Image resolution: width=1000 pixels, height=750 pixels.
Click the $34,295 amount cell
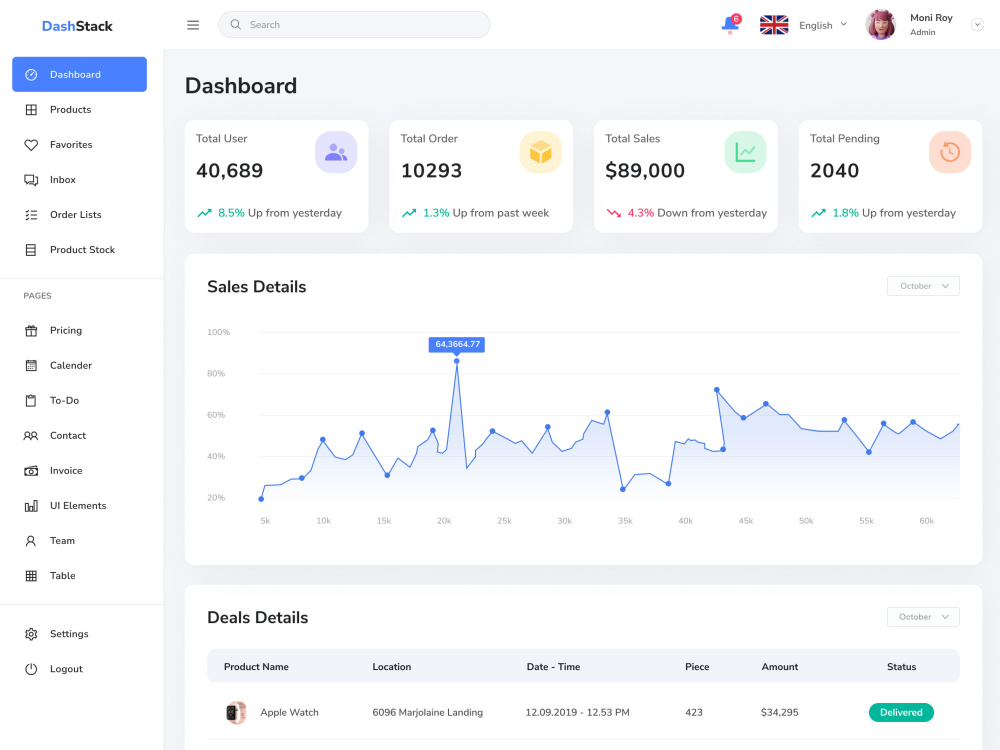[x=779, y=712]
